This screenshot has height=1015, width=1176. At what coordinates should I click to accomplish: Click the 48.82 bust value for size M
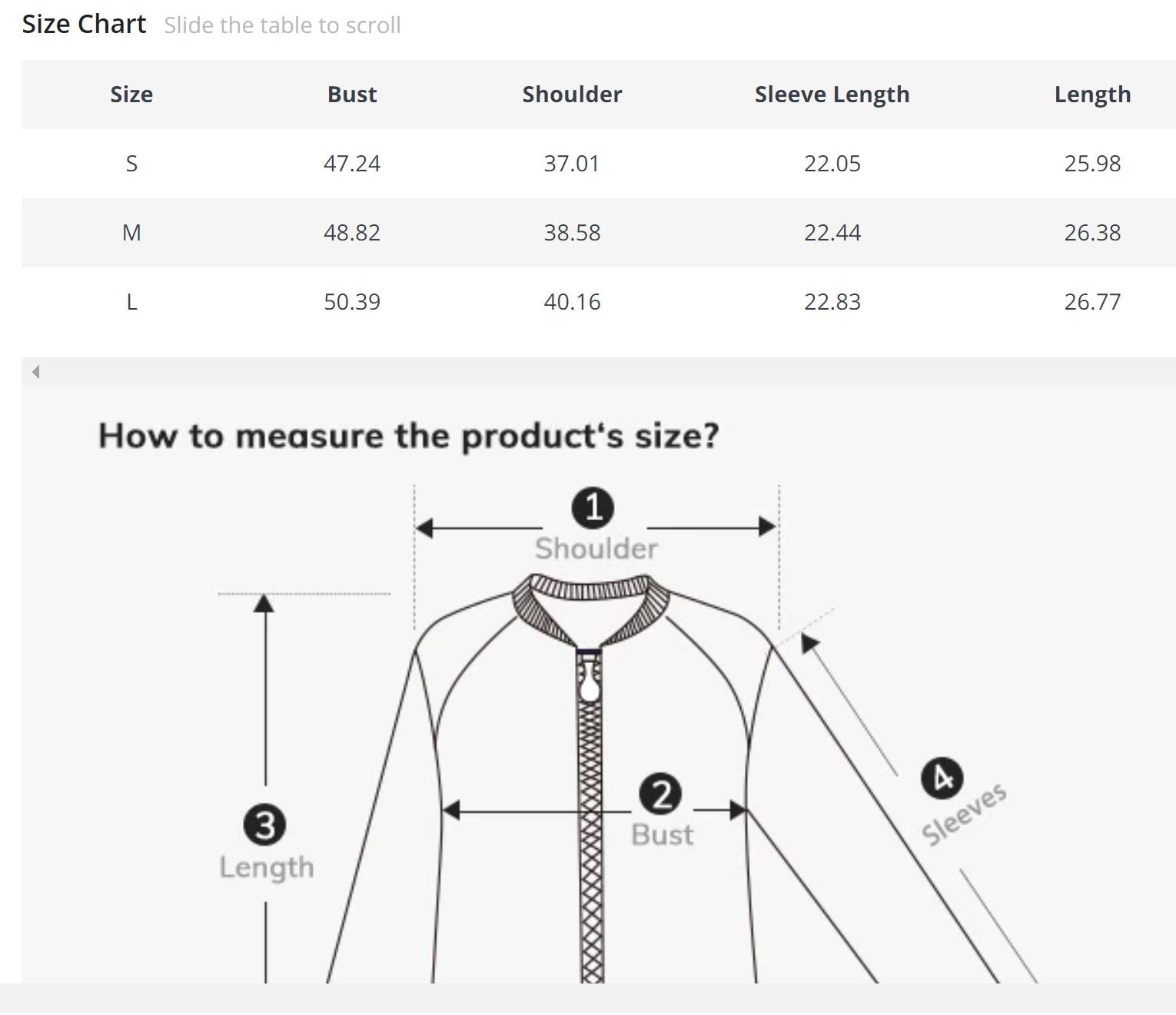tap(352, 233)
